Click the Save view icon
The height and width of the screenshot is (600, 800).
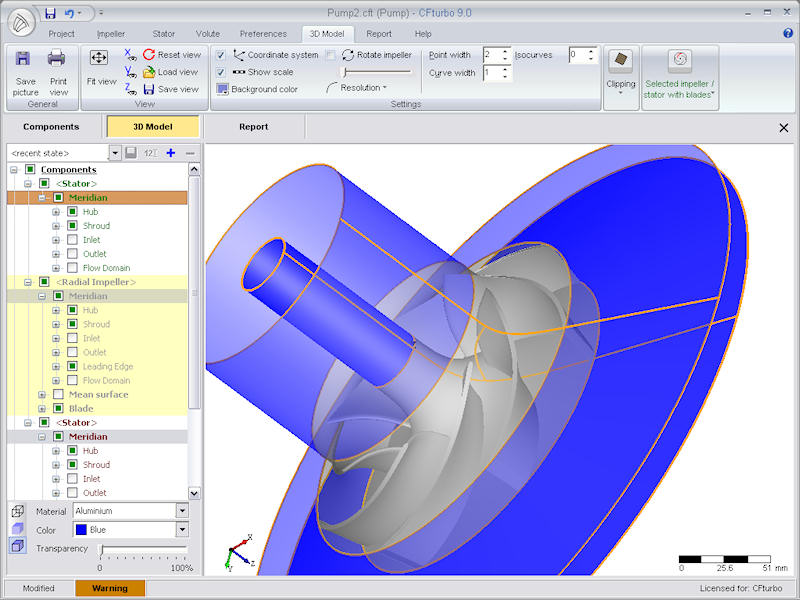pos(149,89)
